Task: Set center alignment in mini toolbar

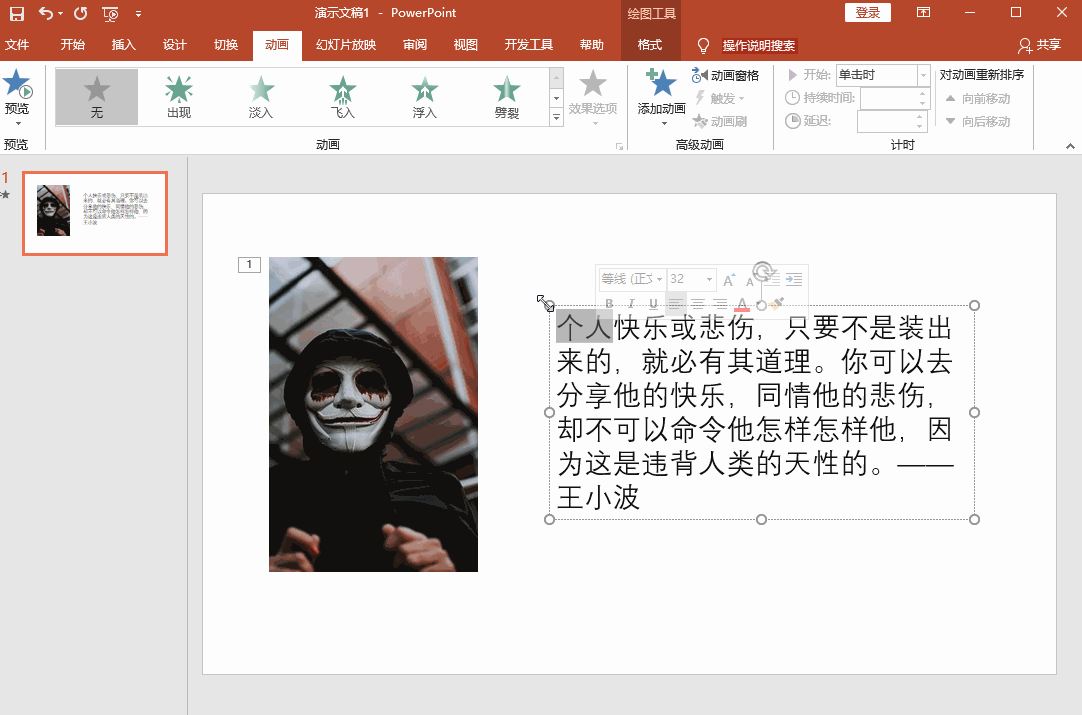Action: [x=698, y=303]
